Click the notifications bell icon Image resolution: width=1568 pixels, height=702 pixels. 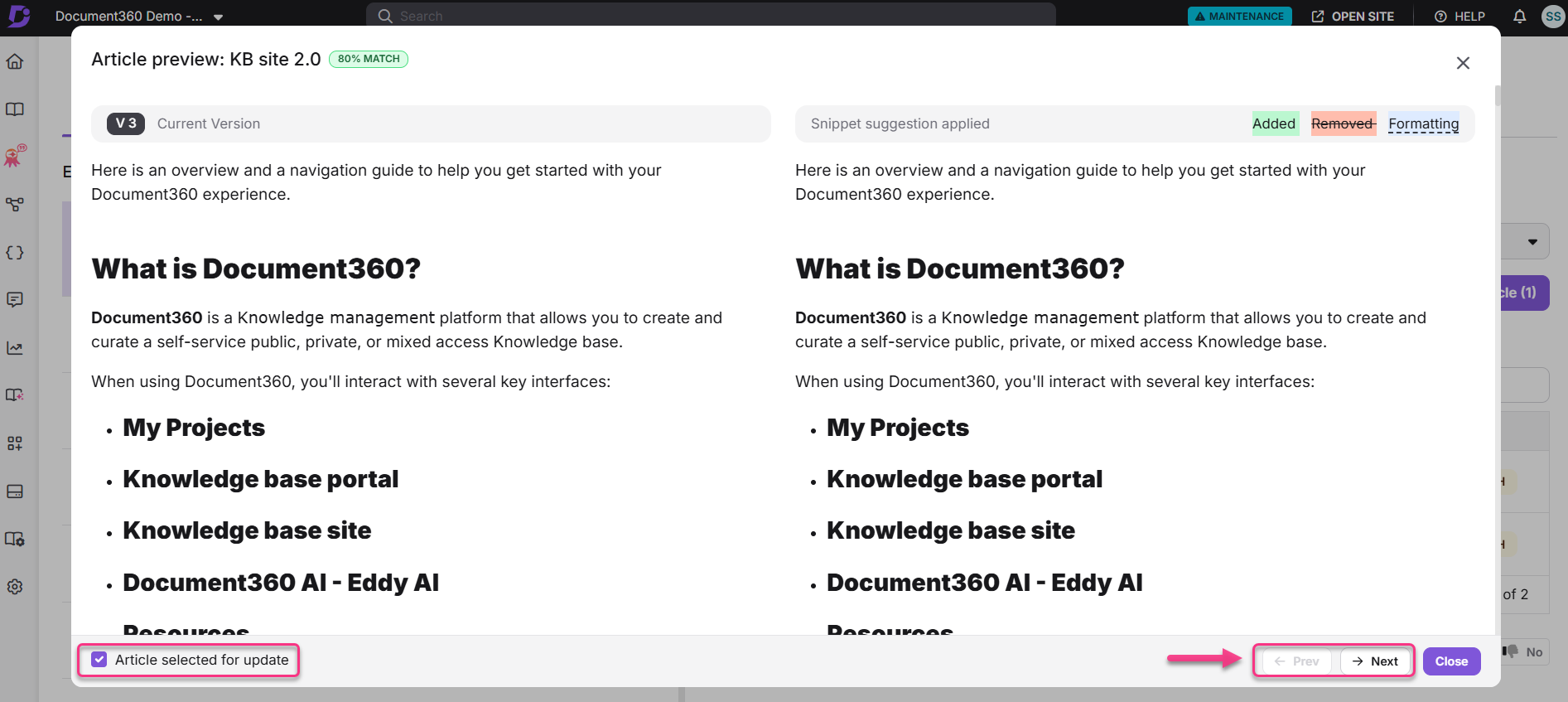(x=1519, y=17)
